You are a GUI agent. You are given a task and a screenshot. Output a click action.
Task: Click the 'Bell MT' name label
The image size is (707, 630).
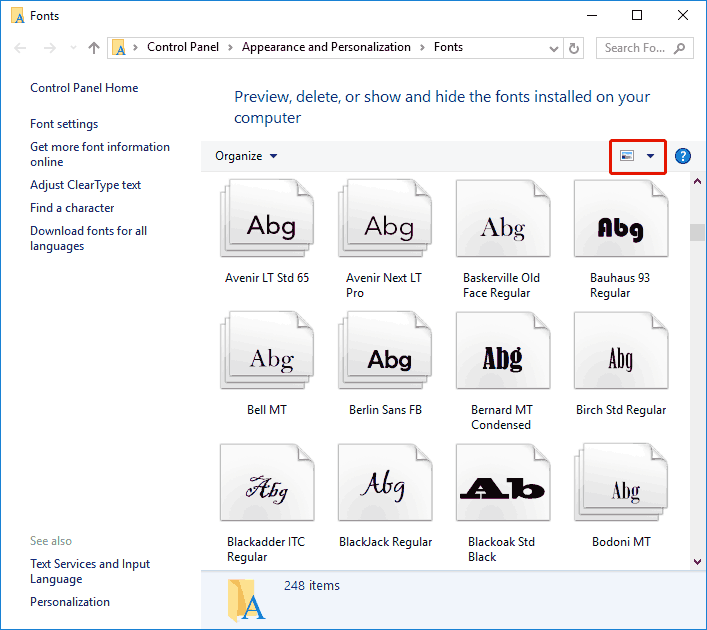tap(267, 409)
